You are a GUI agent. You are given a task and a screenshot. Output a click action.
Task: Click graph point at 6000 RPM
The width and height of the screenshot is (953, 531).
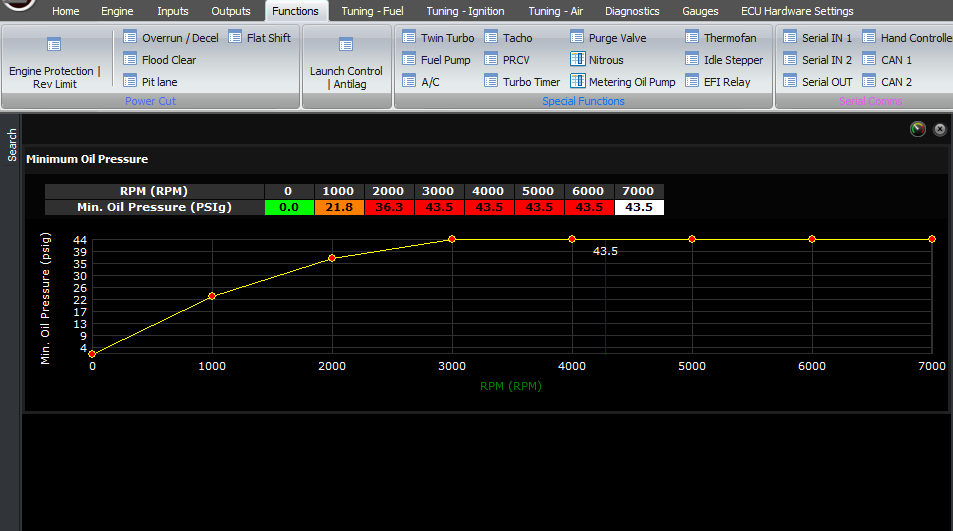pos(812,239)
